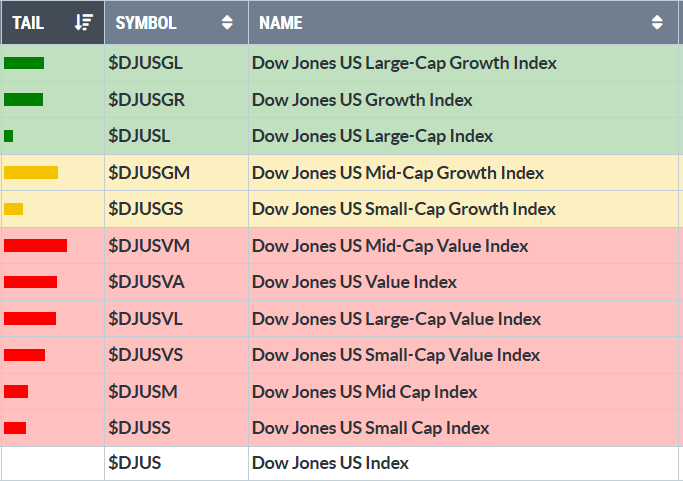Click the yellow tail bar for $DJUSGM

(x=31, y=173)
